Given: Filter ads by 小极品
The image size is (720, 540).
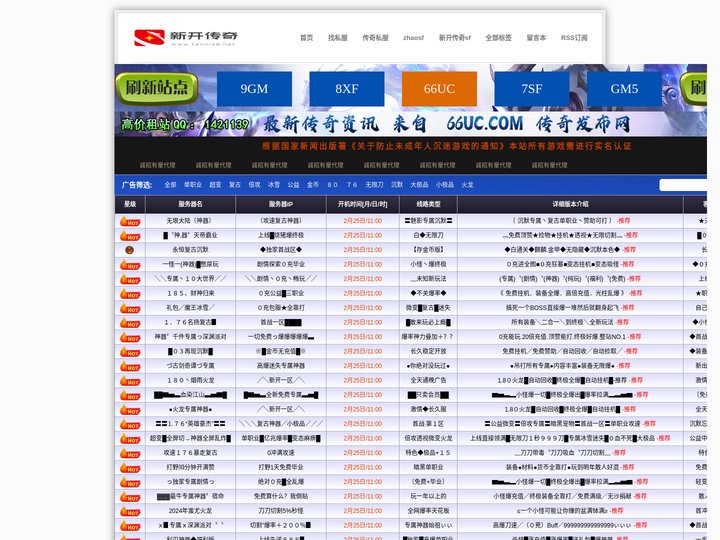Looking at the screenshot, I should coord(444,185).
